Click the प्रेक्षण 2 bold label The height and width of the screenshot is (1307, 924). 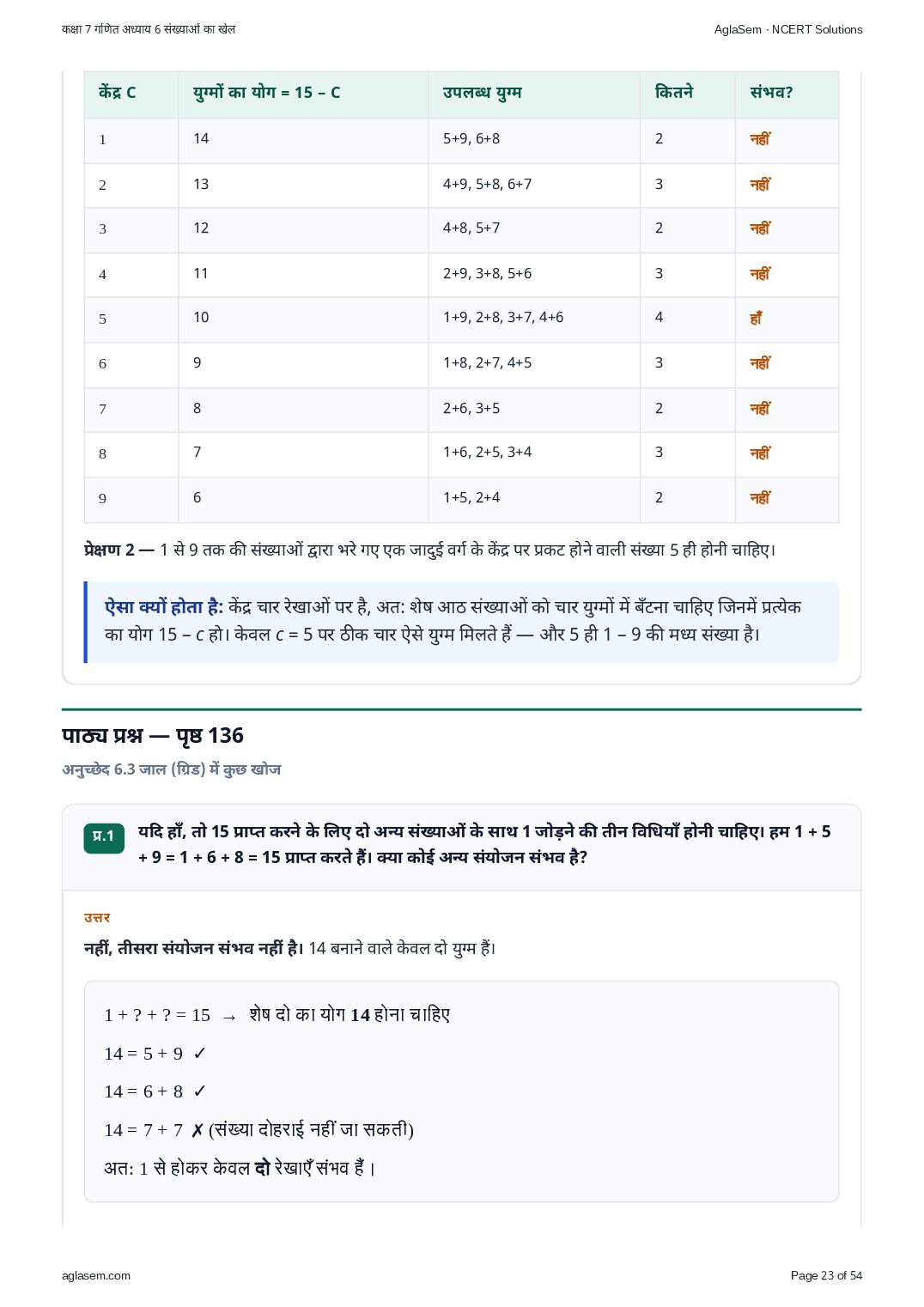[119, 550]
